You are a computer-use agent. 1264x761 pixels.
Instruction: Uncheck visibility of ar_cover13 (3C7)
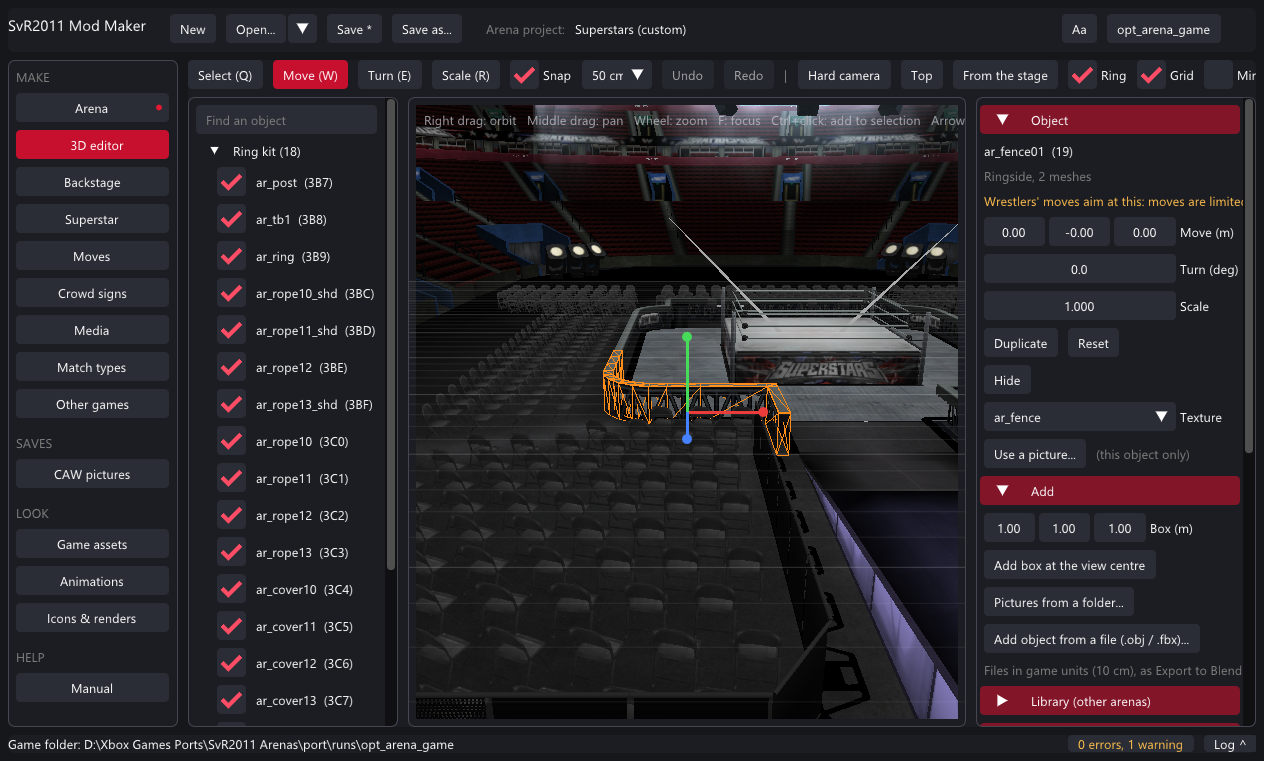pyautogui.click(x=231, y=701)
